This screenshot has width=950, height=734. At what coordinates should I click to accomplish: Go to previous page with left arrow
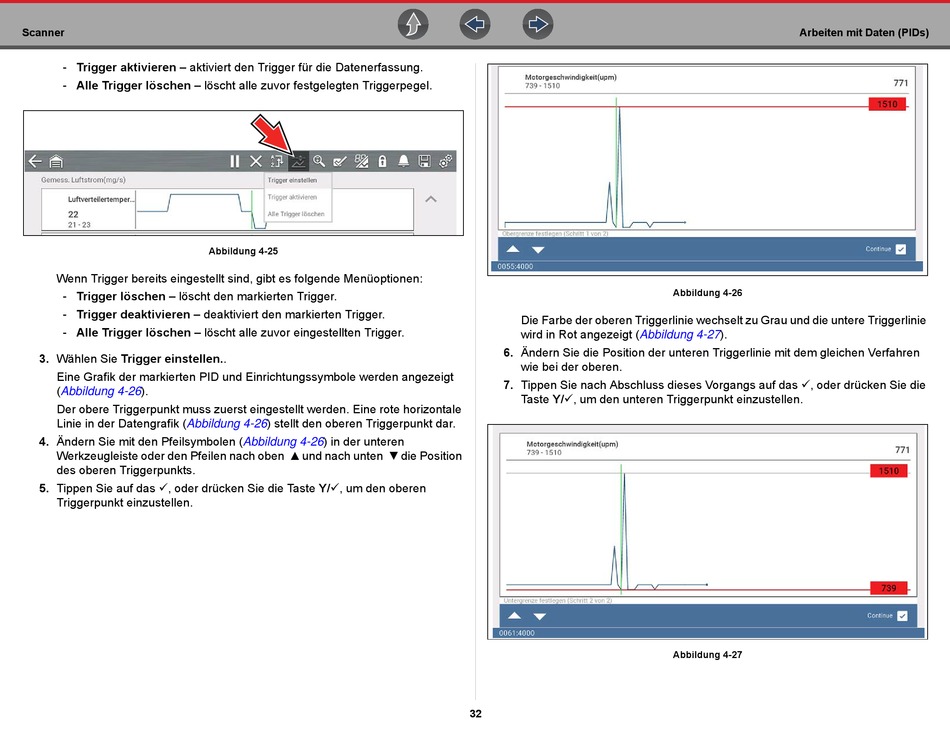click(x=475, y=25)
